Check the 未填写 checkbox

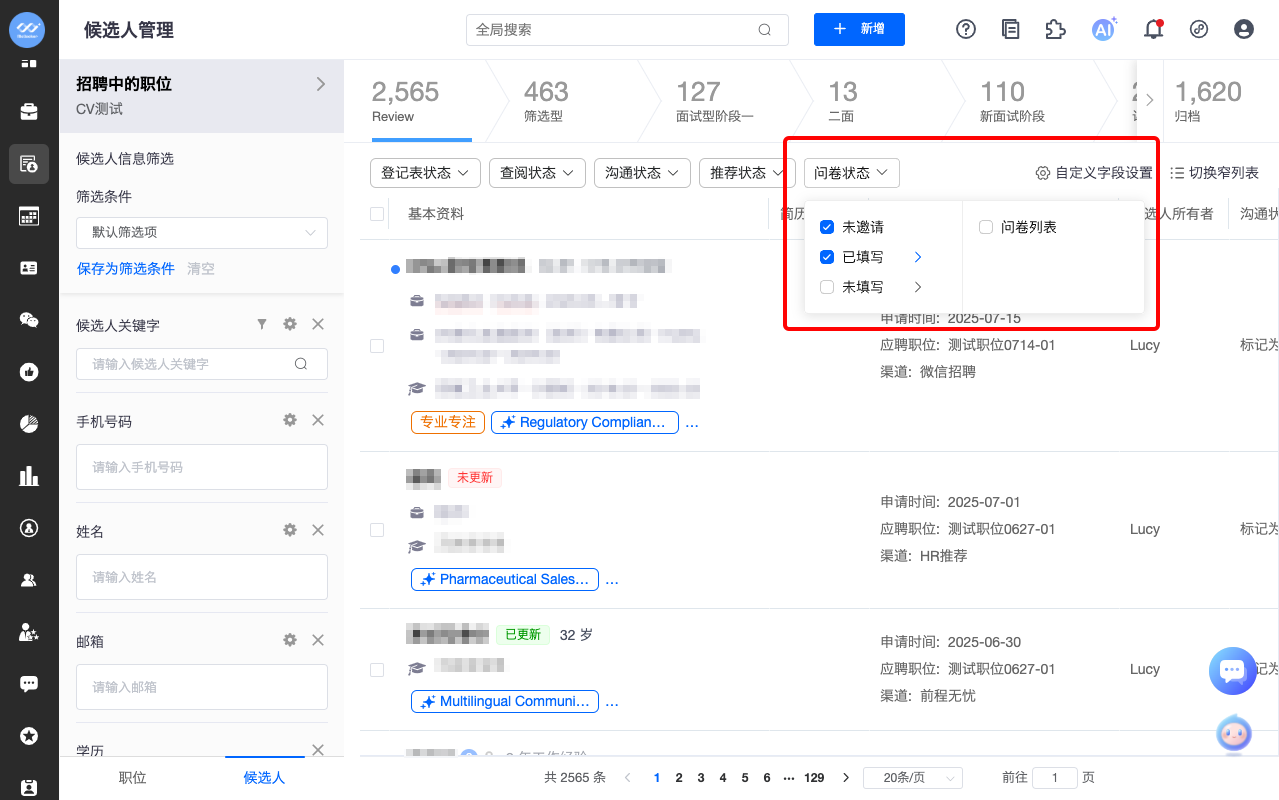point(827,287)
